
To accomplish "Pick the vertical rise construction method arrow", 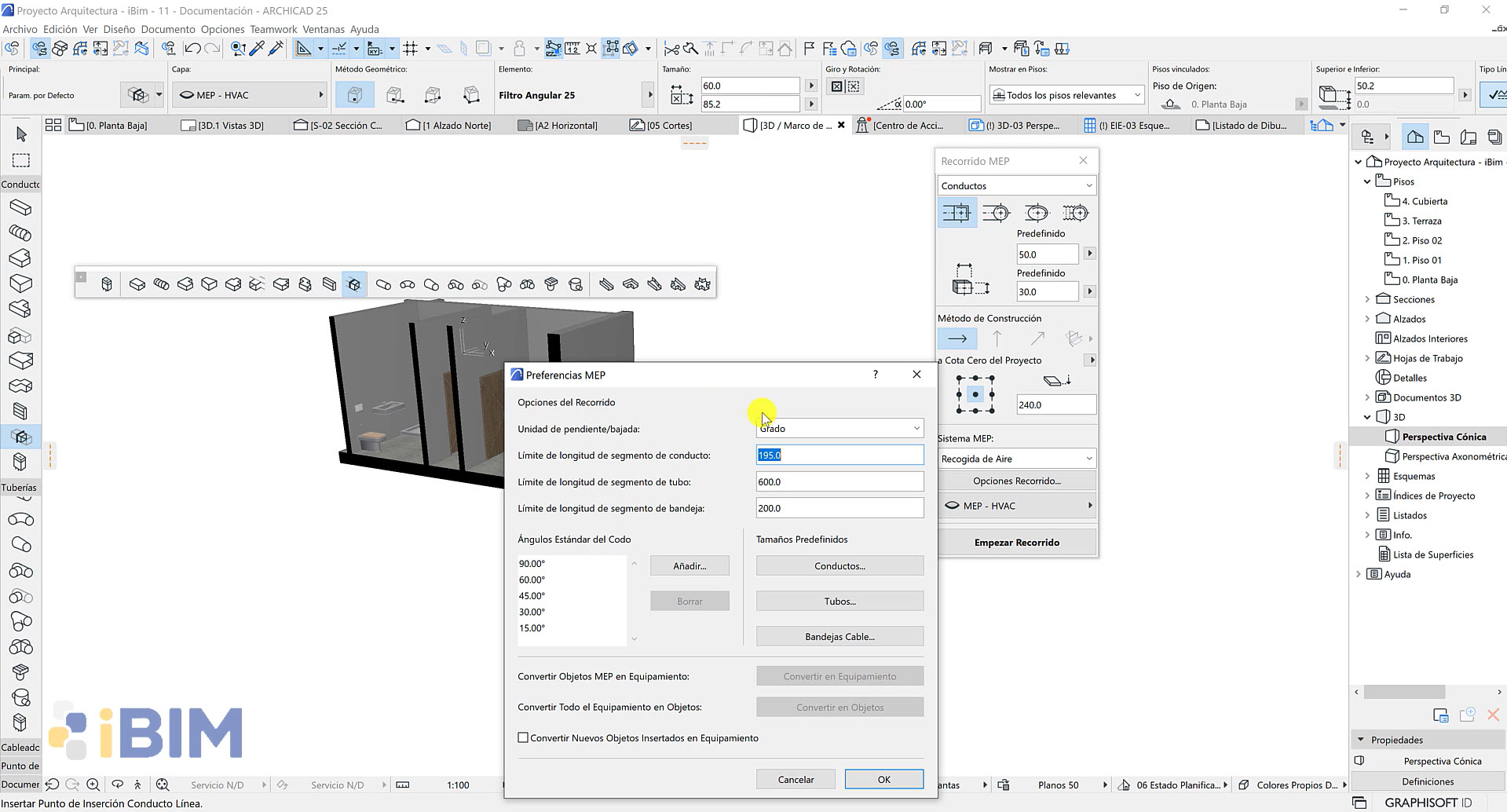I will tap(997, 338).
